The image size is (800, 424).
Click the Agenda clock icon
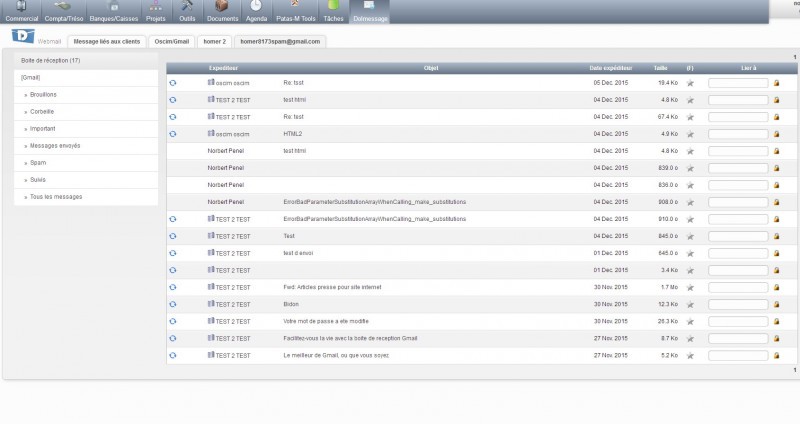(256, 6)
